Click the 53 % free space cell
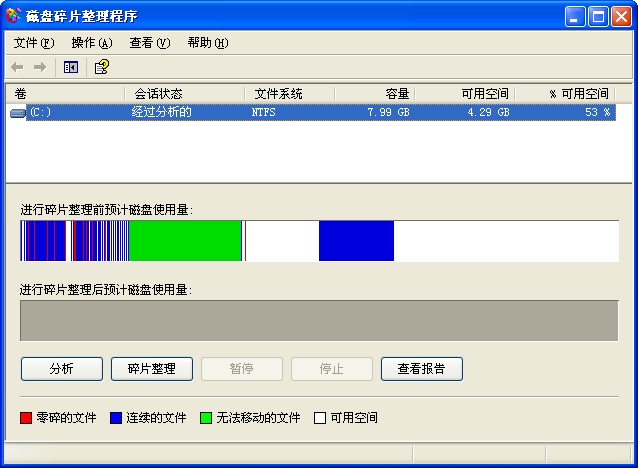The image size is (638, 468). [597, 112]
